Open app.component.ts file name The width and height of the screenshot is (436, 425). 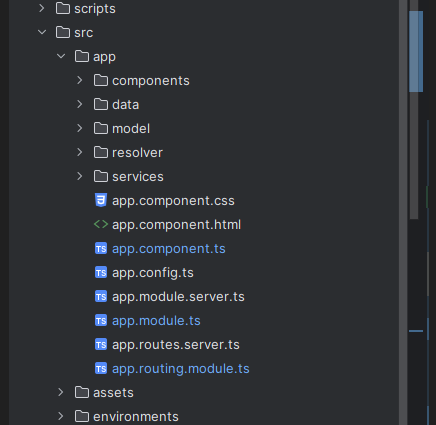tap(169, 249)
